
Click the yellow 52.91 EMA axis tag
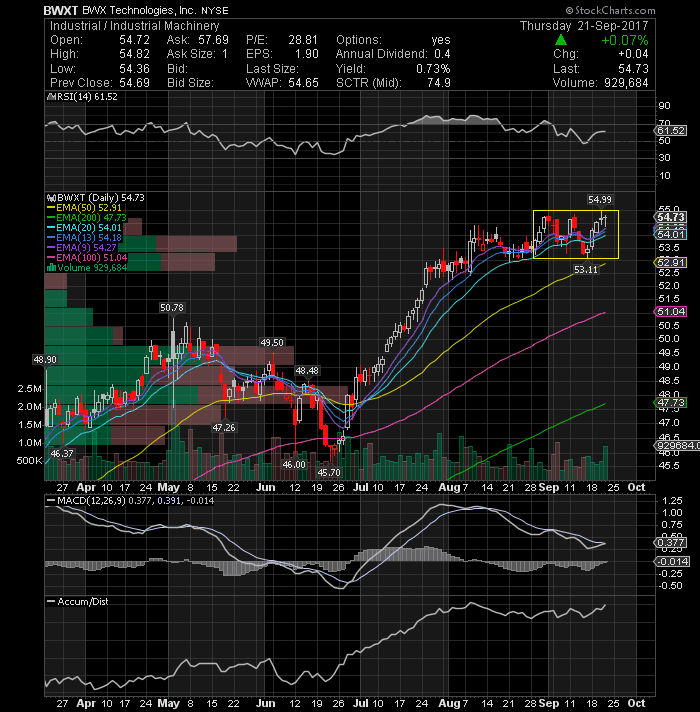670,262
